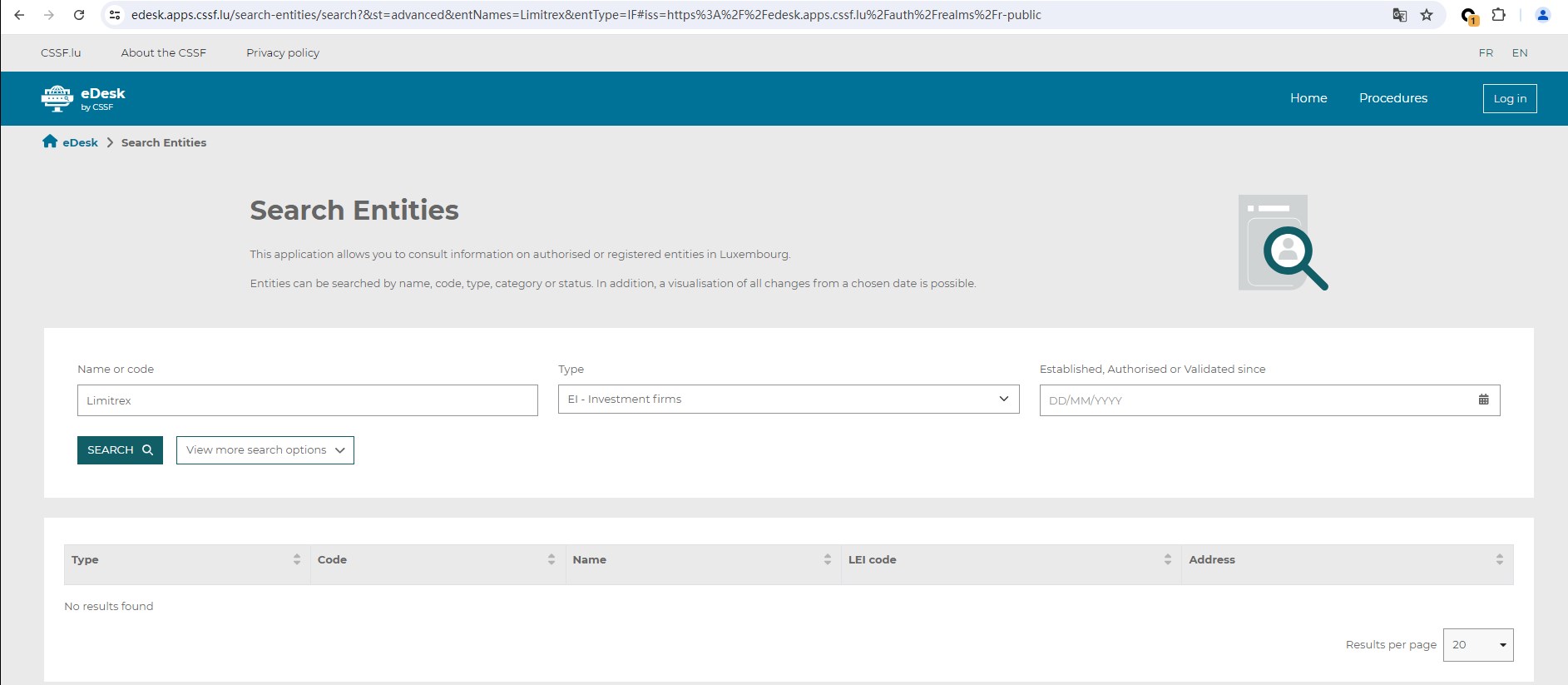
Task: Click the home icon in breadcrumb
Action: (50, 141)
